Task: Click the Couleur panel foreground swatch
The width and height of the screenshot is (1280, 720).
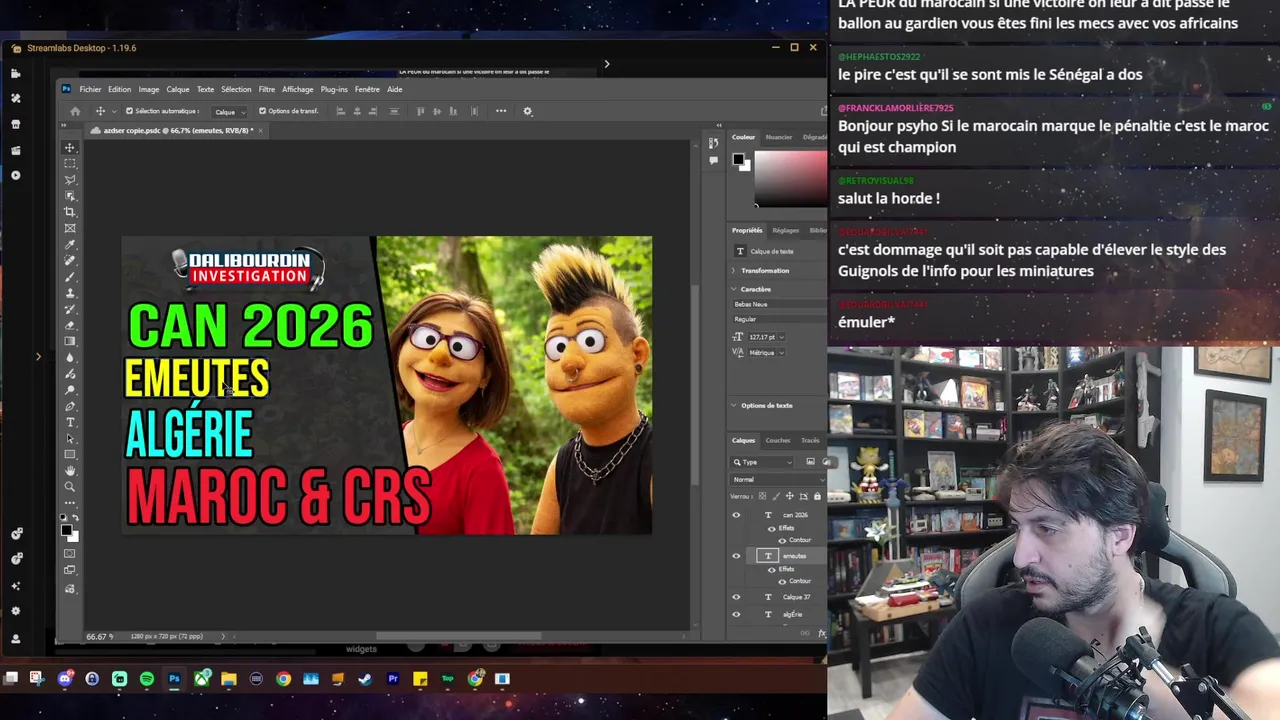Action: (x=738, y=159)
